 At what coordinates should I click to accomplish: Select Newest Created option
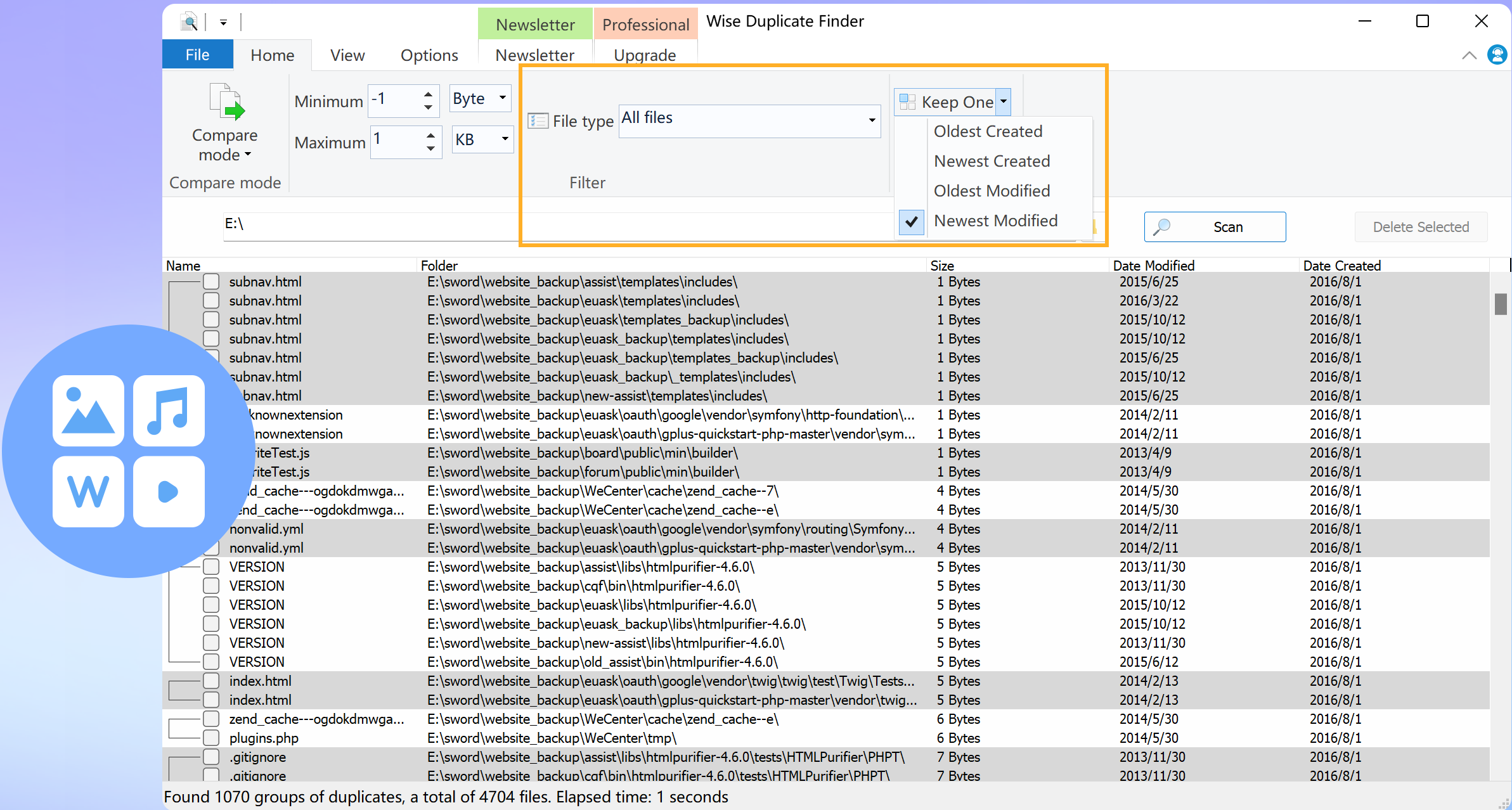pos(992,161)
